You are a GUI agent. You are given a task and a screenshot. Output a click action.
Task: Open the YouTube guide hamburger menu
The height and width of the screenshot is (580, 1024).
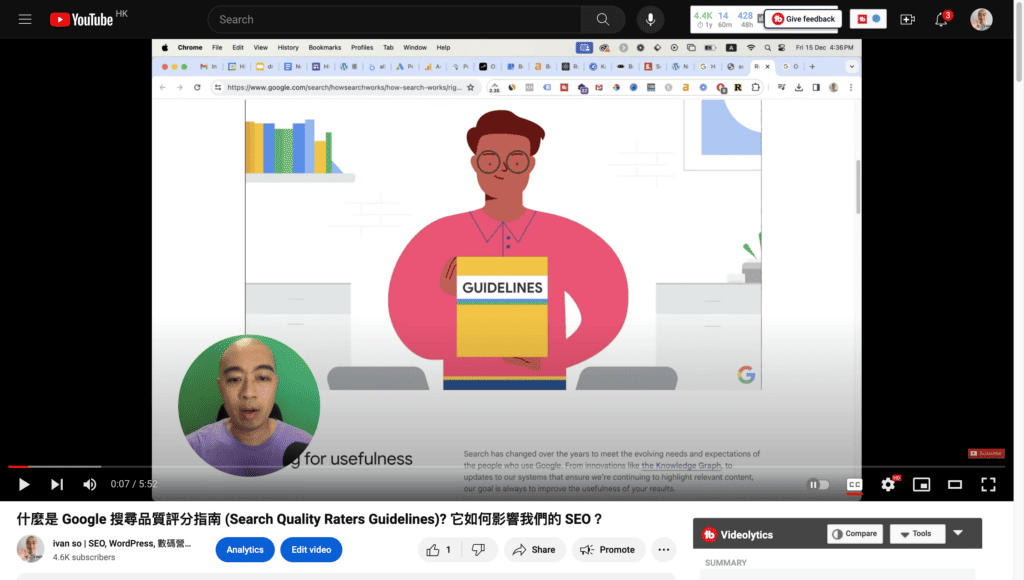25,20
